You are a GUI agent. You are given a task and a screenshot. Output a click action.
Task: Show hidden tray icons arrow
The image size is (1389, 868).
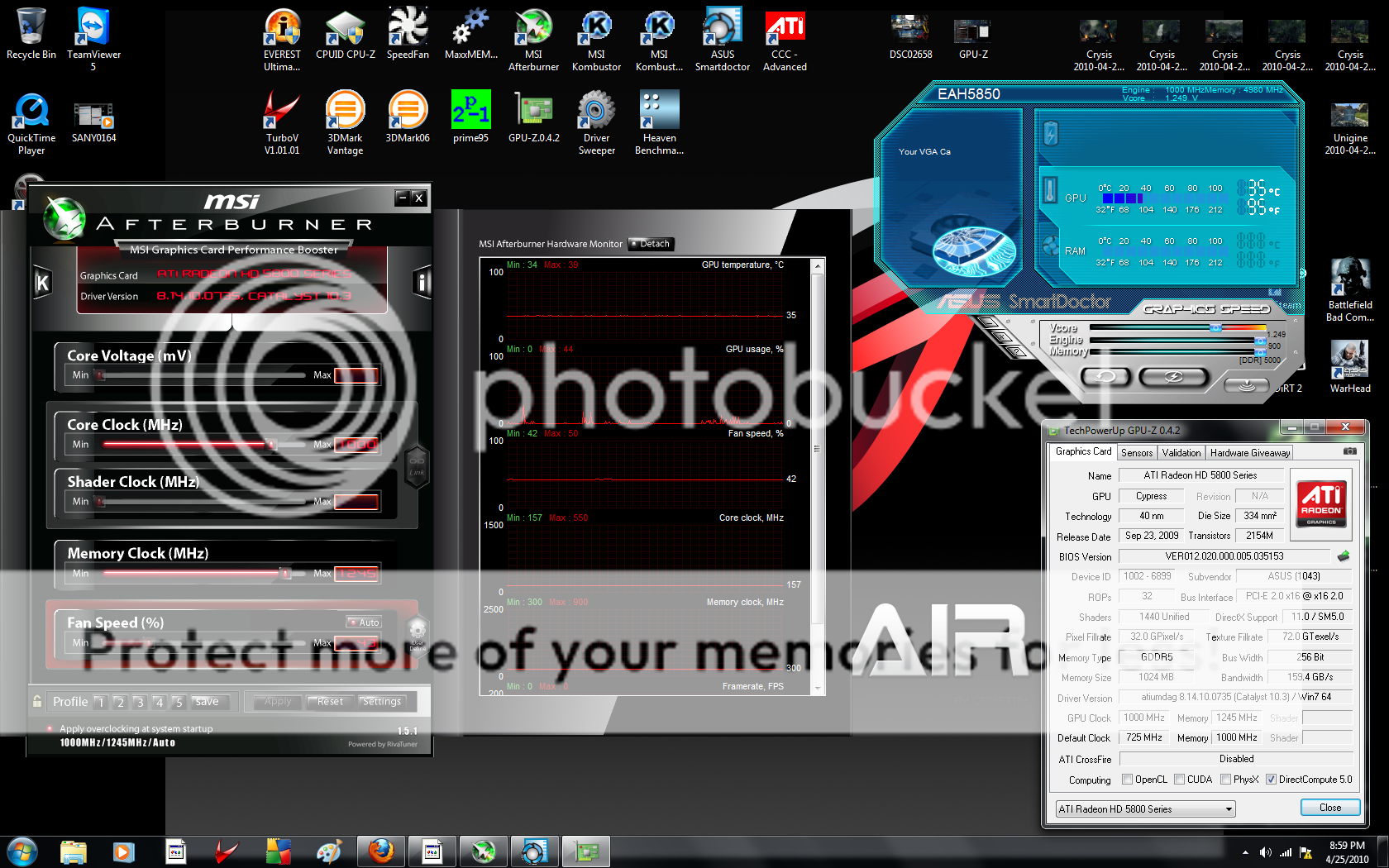[x=1245, y=852]
